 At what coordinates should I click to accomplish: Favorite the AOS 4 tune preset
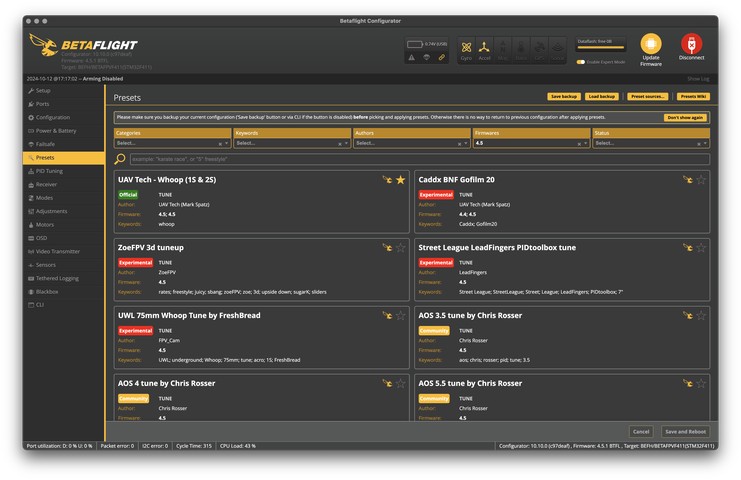click(400, 384)
